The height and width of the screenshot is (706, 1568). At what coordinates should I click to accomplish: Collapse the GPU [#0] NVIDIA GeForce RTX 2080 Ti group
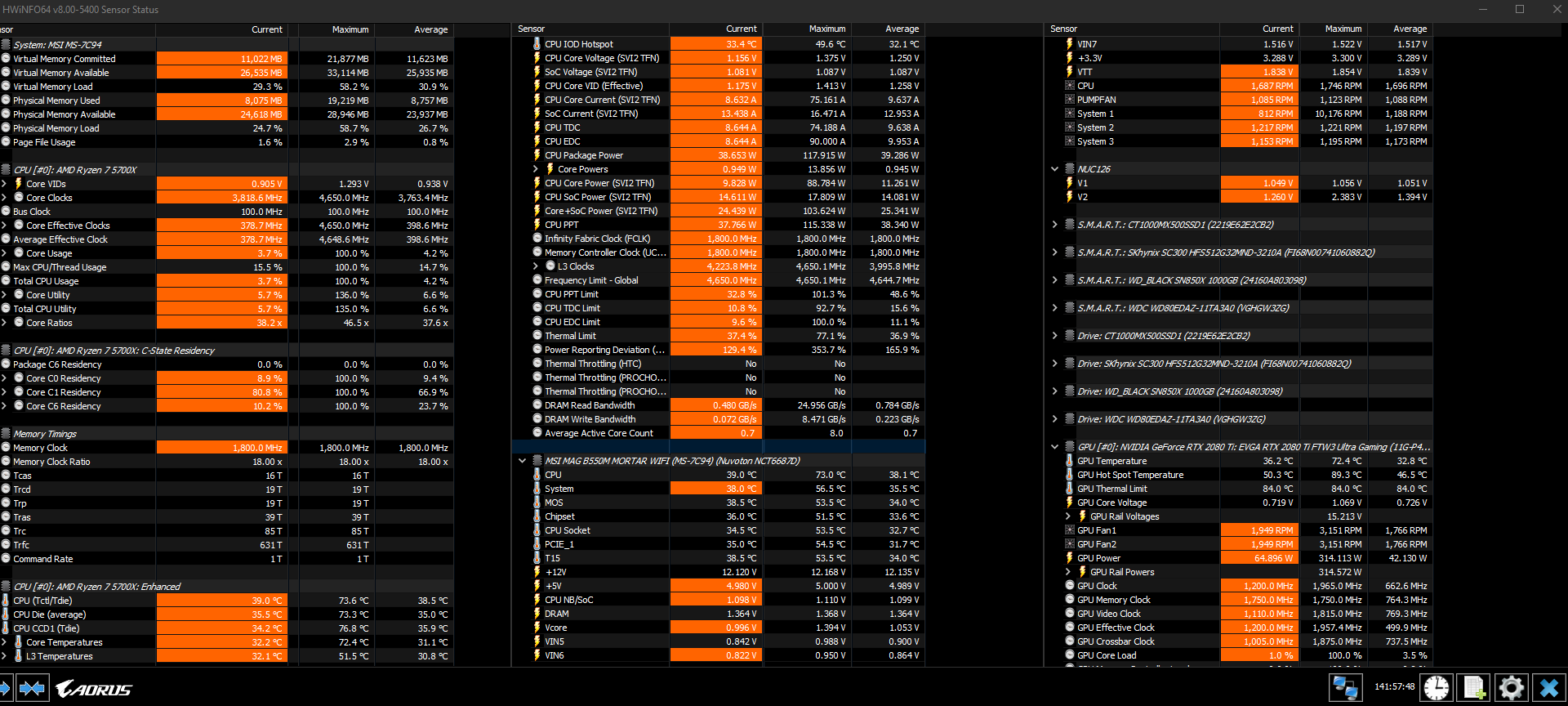(1054, 447)
